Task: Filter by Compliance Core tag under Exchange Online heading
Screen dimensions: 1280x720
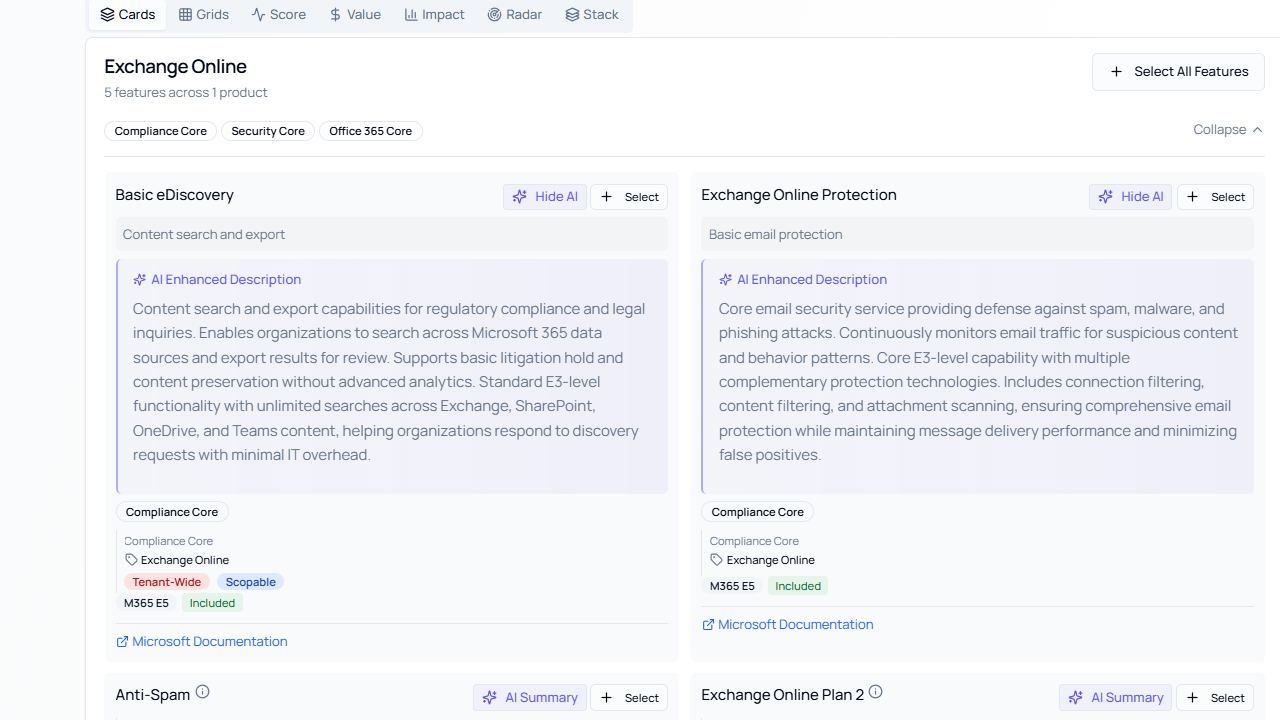Action: click(x=160, y=131)
